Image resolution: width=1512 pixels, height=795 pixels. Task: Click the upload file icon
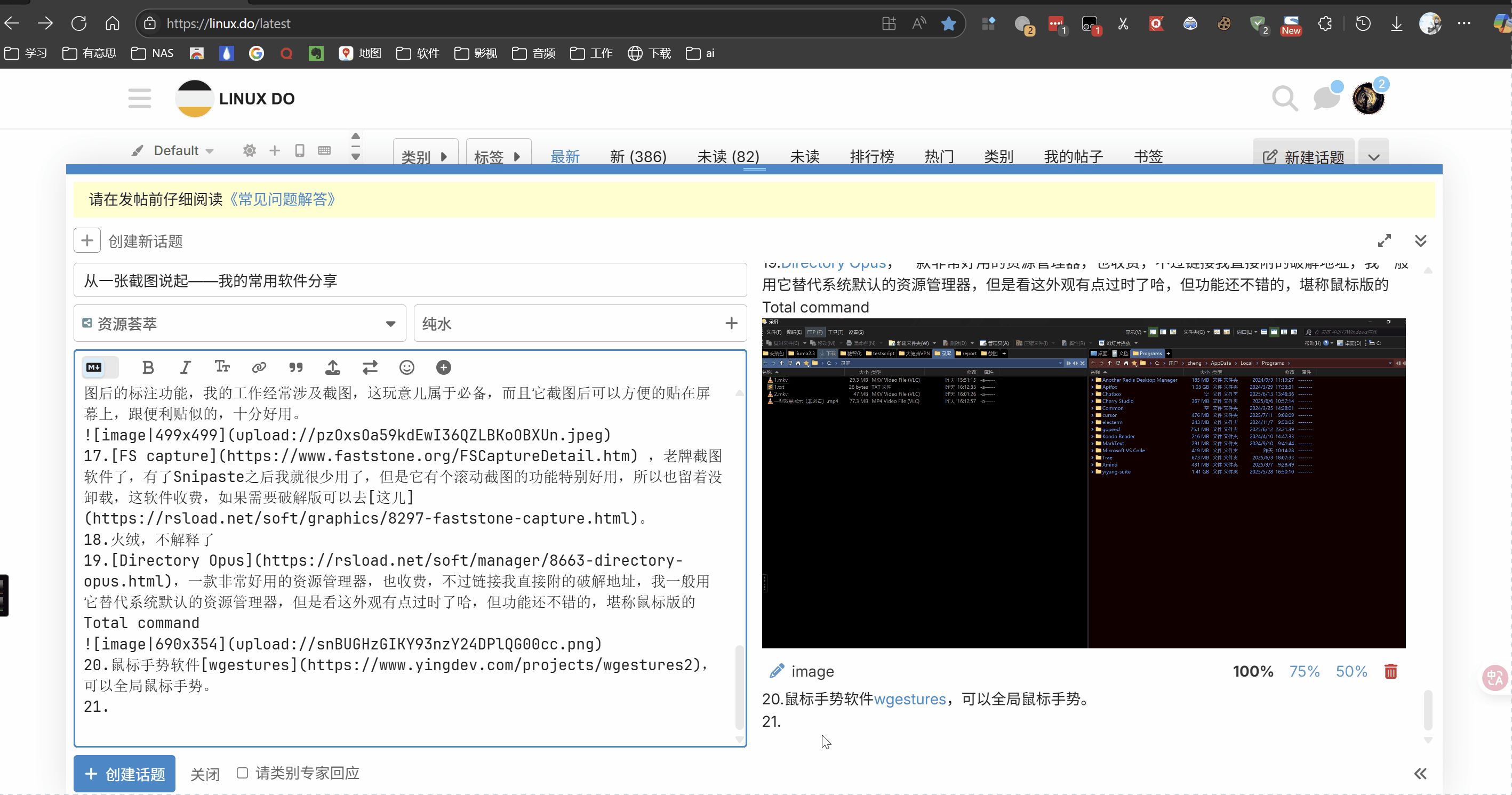point(333,367)
